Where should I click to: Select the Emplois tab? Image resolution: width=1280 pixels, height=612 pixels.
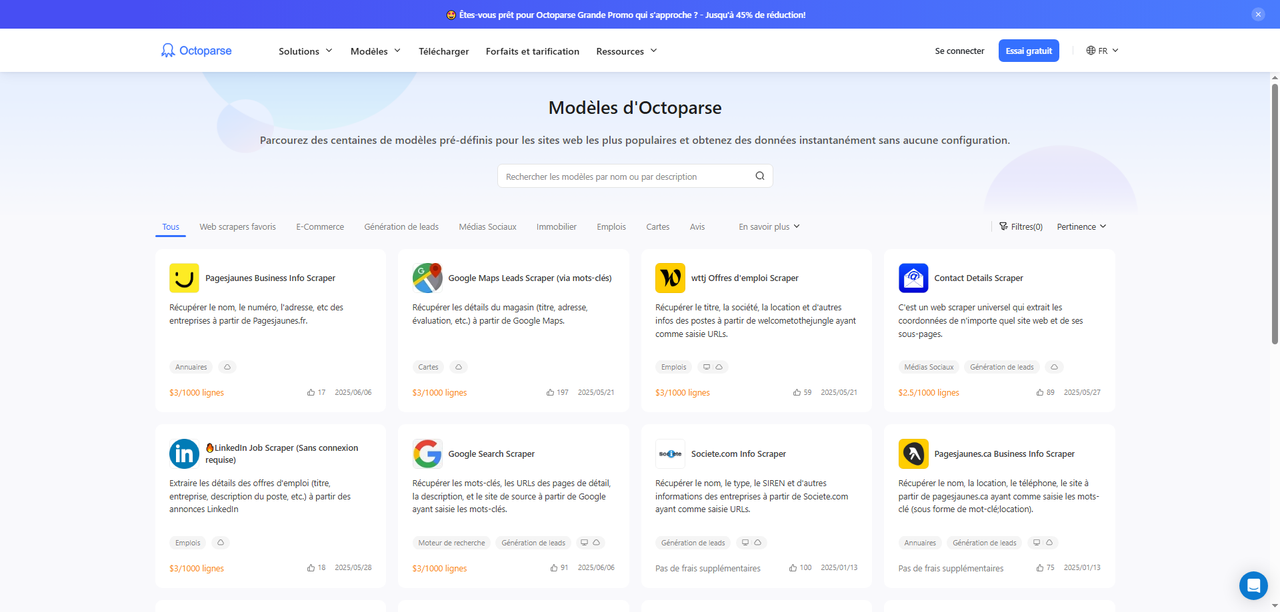tap(611, 227)
